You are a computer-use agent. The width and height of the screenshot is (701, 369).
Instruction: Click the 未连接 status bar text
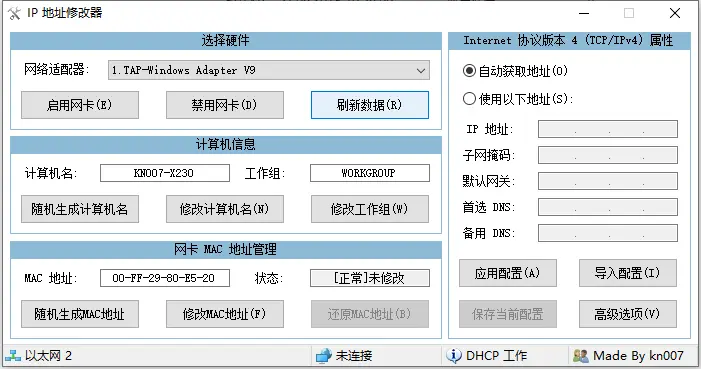(354, 356)
